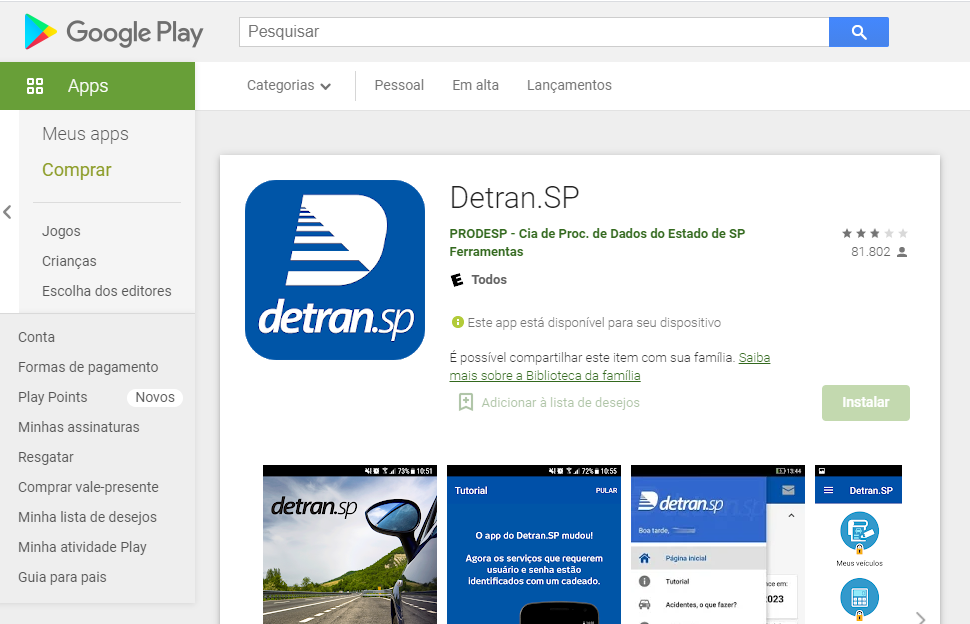Click the Pesquisar search field
Screen dimensions: 970x624
(x=534, y=32)
